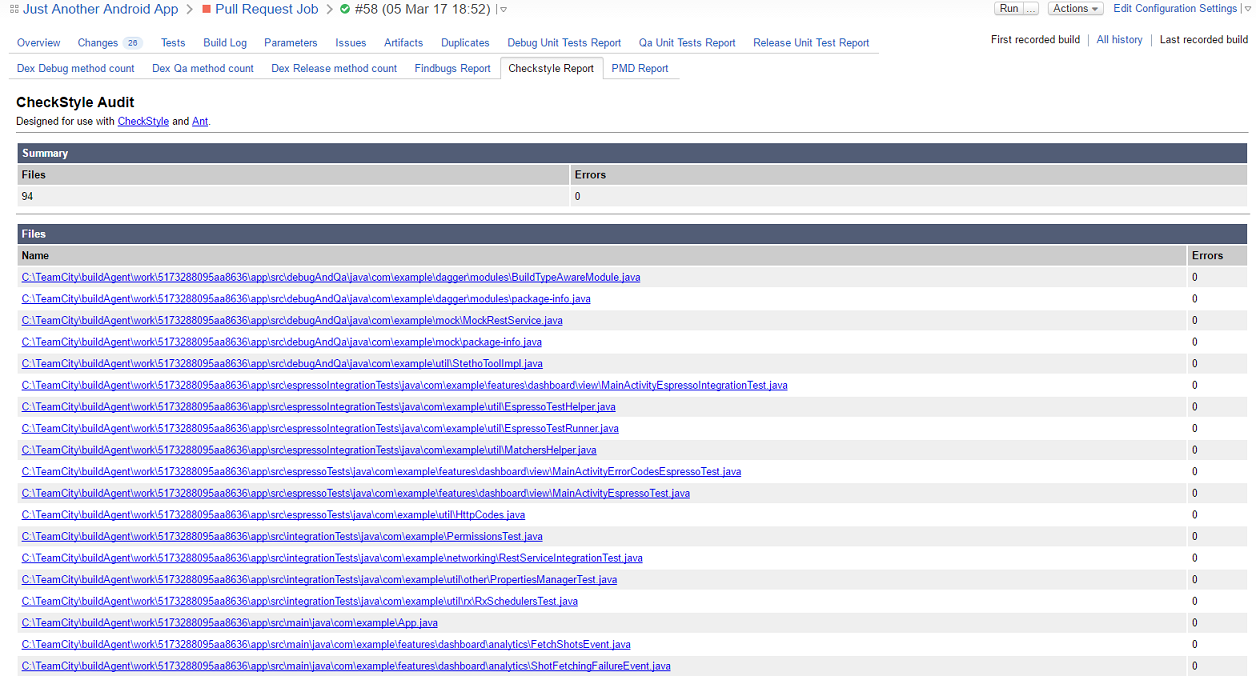This screenshot has width=1256, height=676.
Task: Open the Artifacts tab
Action: 404,43
